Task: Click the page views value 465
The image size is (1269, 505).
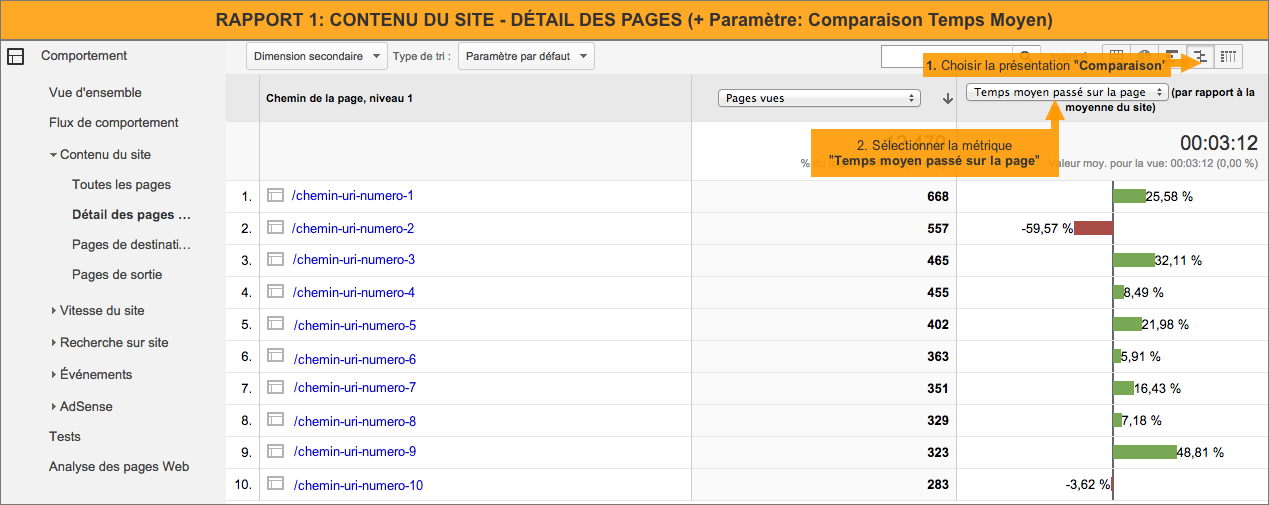Action: pyautogui.click(x=938, y=261)
